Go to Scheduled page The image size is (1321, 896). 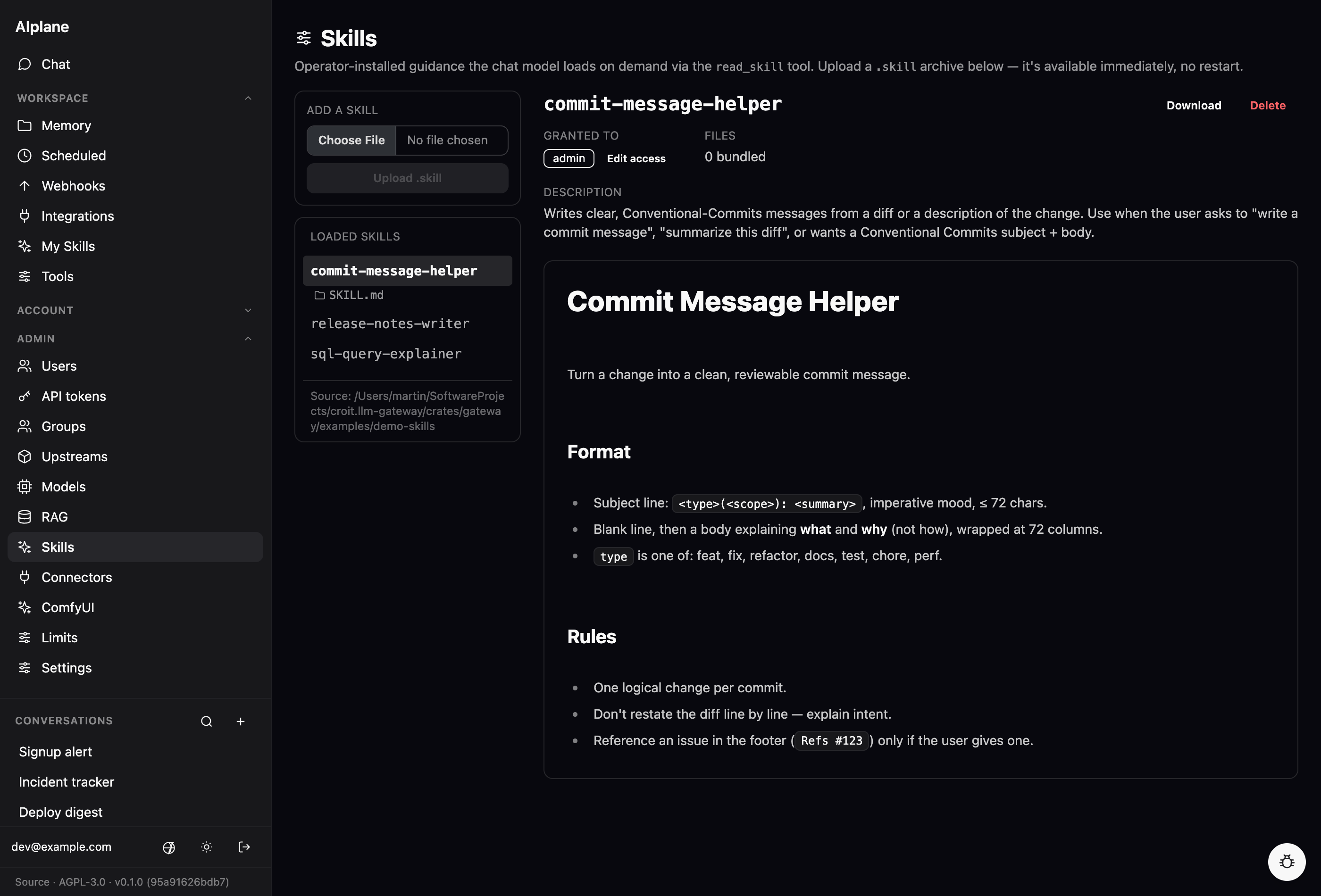click(x=135, y=156)
